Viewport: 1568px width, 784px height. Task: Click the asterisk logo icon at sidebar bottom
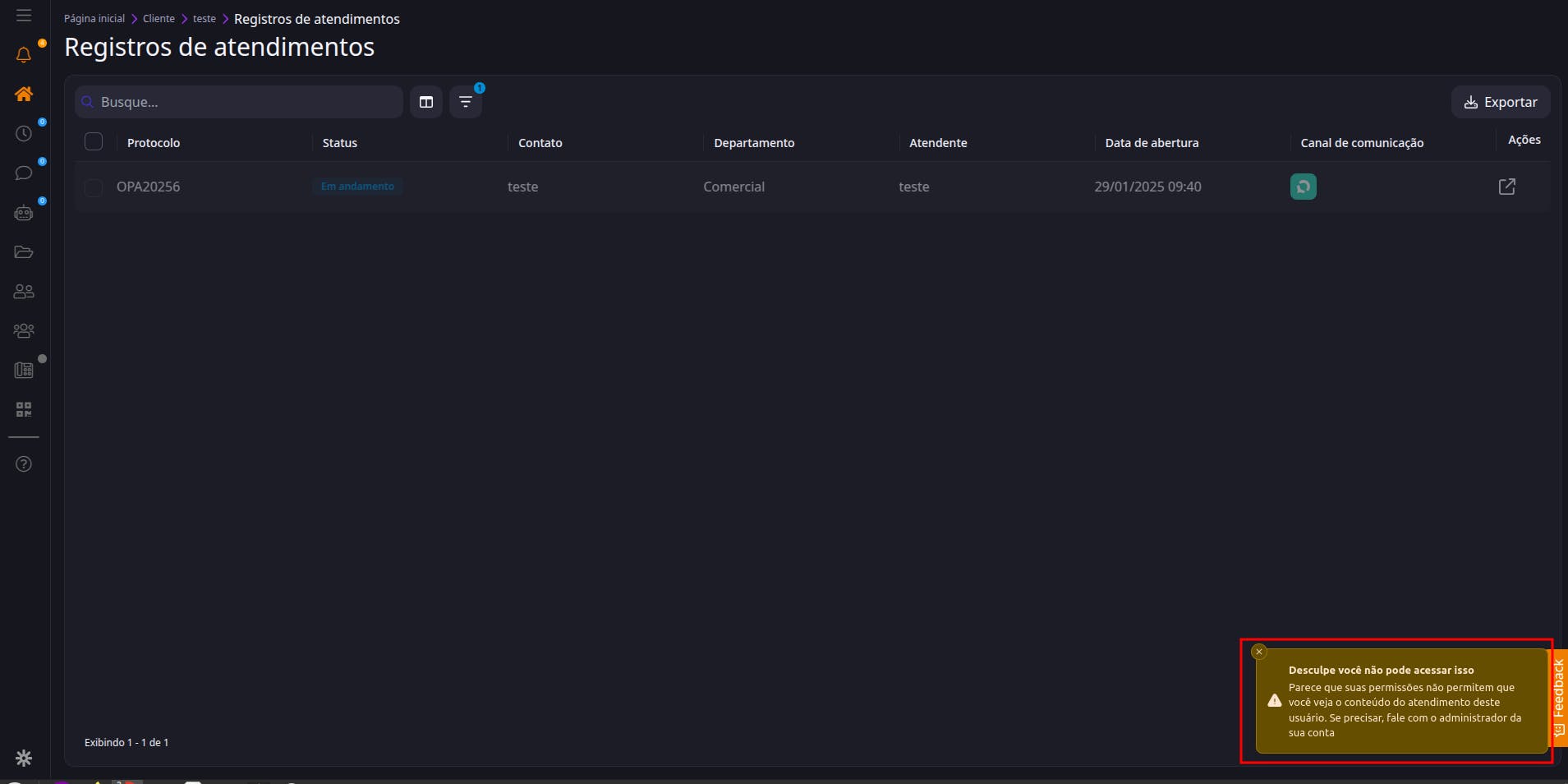click(x=24, y=758)
